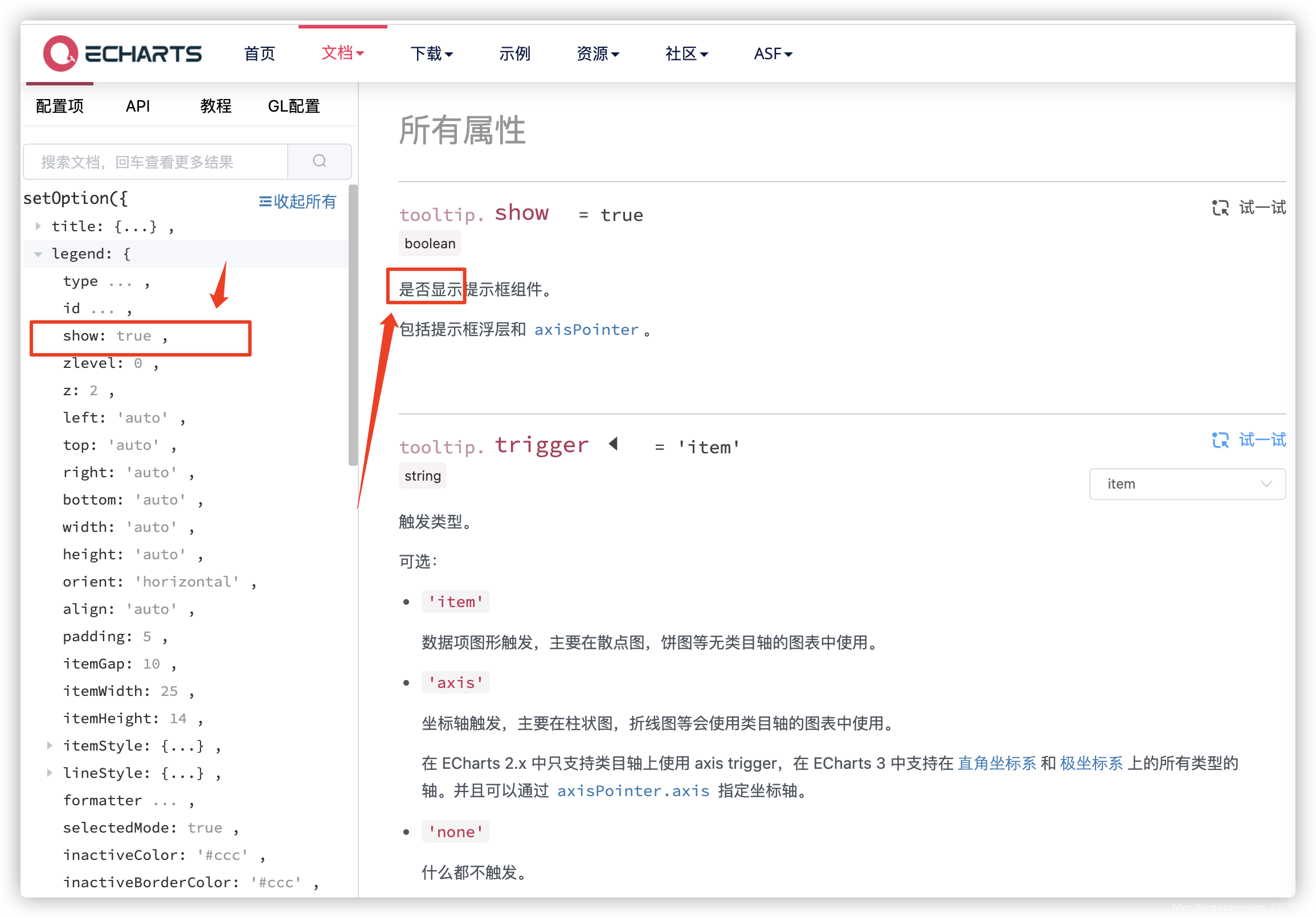Click the search magnifier icon

[x=319, y=161]
